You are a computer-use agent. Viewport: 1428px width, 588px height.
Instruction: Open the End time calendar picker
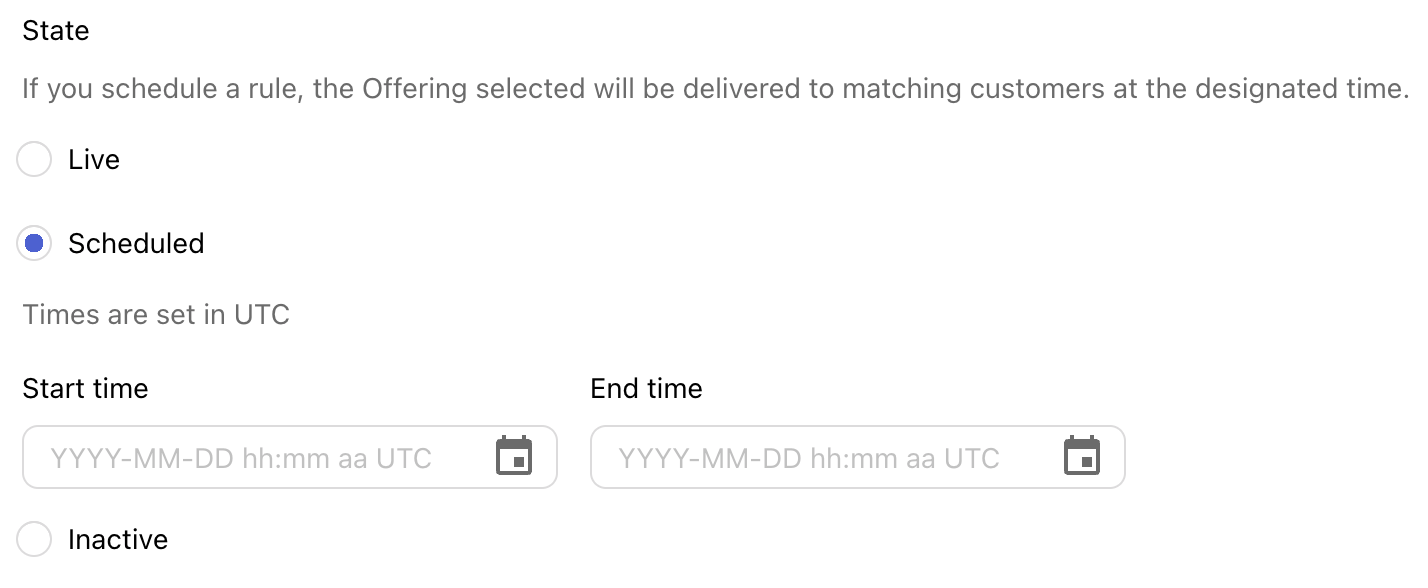point(1082,457)
